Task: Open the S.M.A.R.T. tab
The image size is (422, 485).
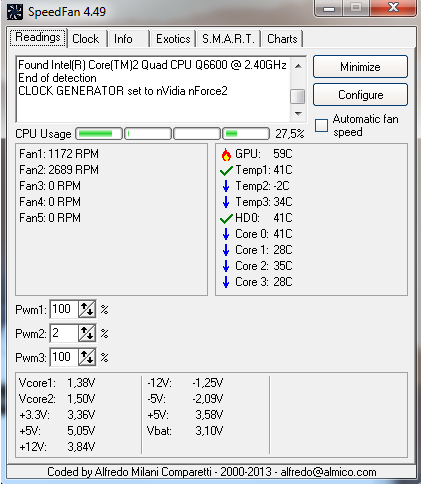Action: click(x=228, y=39)
